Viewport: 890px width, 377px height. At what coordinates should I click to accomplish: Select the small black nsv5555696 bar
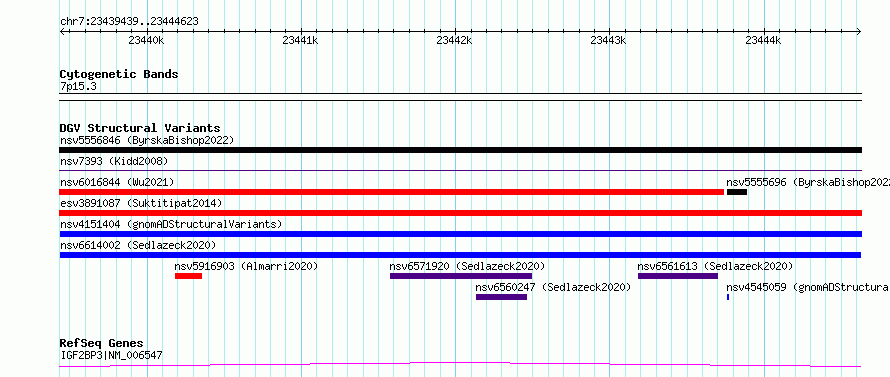(737, 192)
